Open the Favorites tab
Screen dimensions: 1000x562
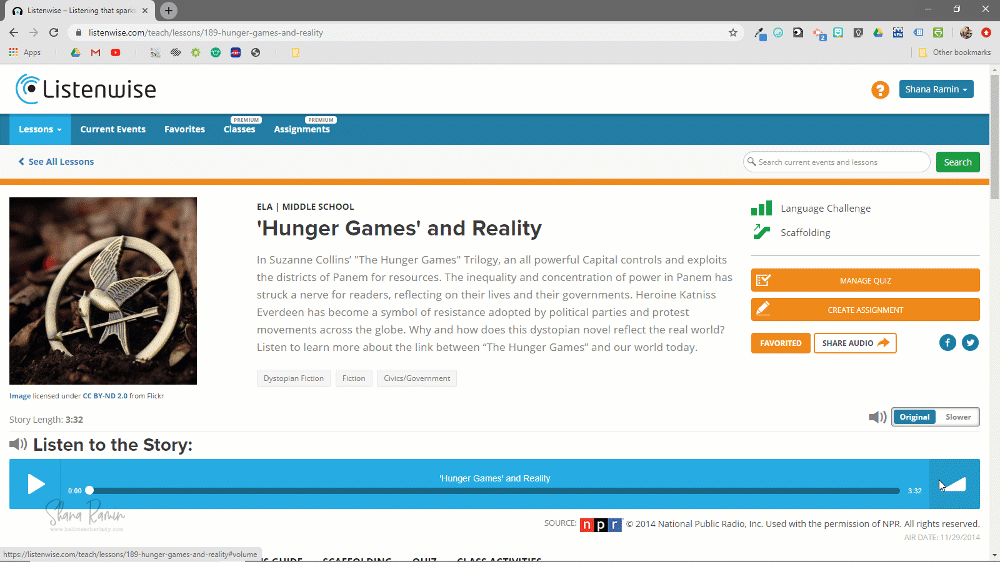[184, 129]
